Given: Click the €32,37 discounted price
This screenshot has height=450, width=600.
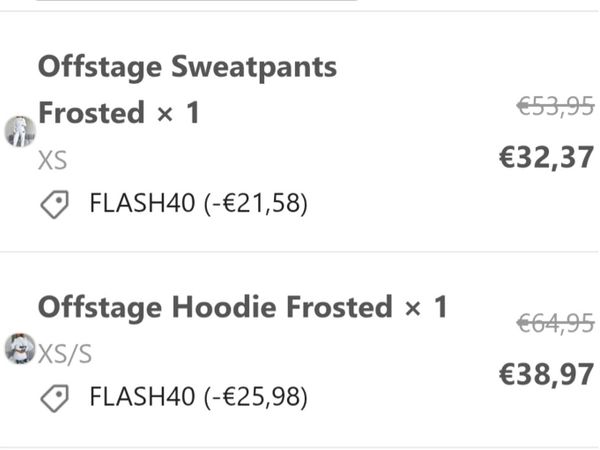Looking at the screenshot, I should pos(546,157).
